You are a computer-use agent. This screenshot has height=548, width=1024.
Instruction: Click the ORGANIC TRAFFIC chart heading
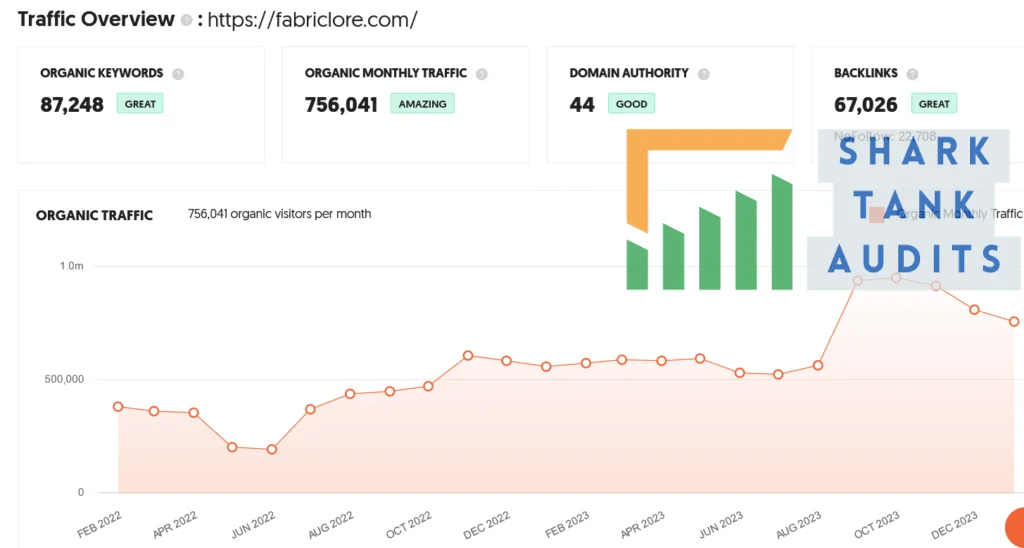(x=95, y=215)
